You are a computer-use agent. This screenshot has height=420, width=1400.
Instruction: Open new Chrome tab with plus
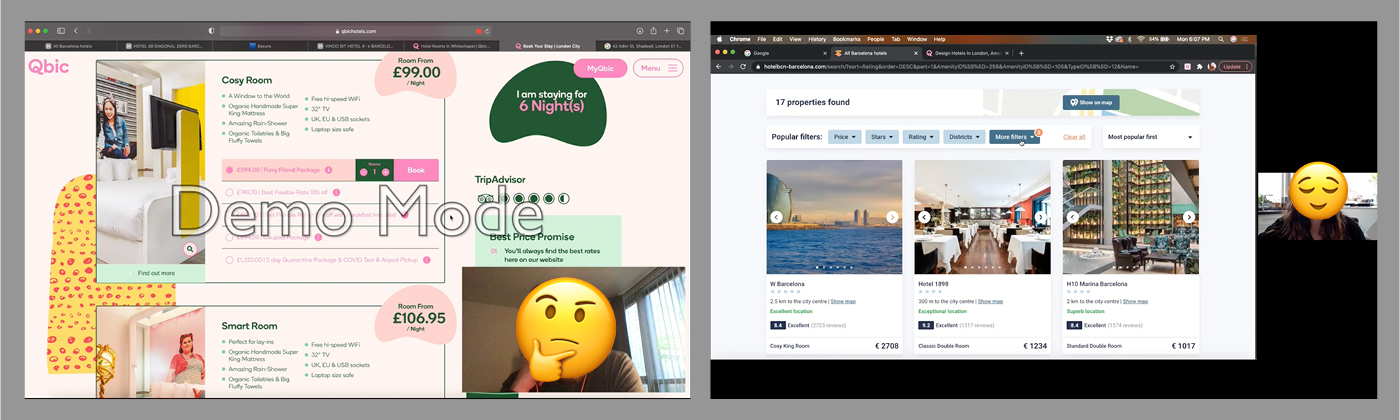(1021, 52)
